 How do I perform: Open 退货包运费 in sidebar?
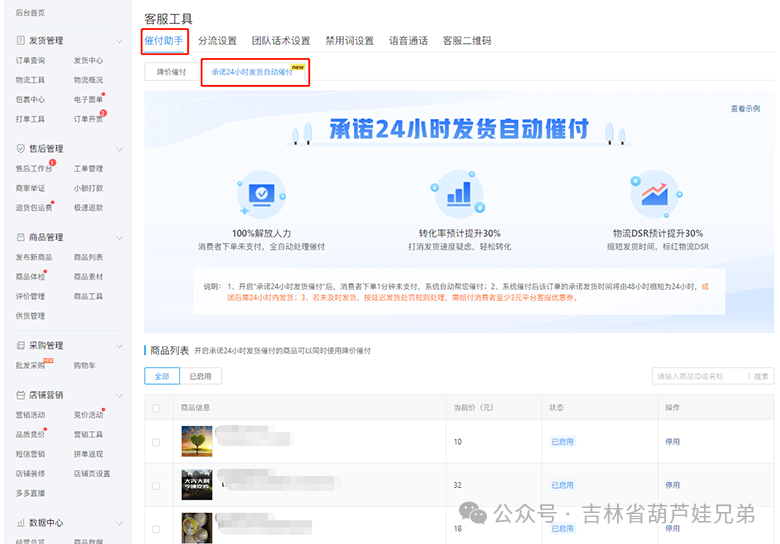pos(33,207)
